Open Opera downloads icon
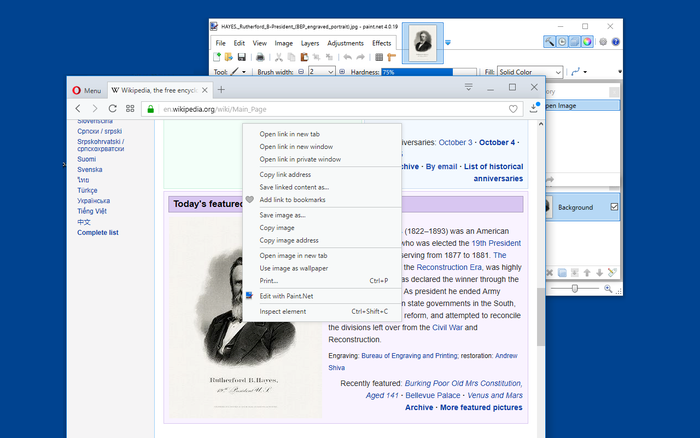Viewport: 700px width, 438px height. coord(534,108)
